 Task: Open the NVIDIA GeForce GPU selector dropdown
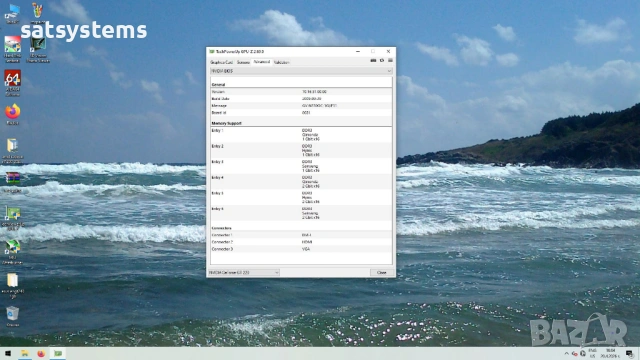pos(244,272)
